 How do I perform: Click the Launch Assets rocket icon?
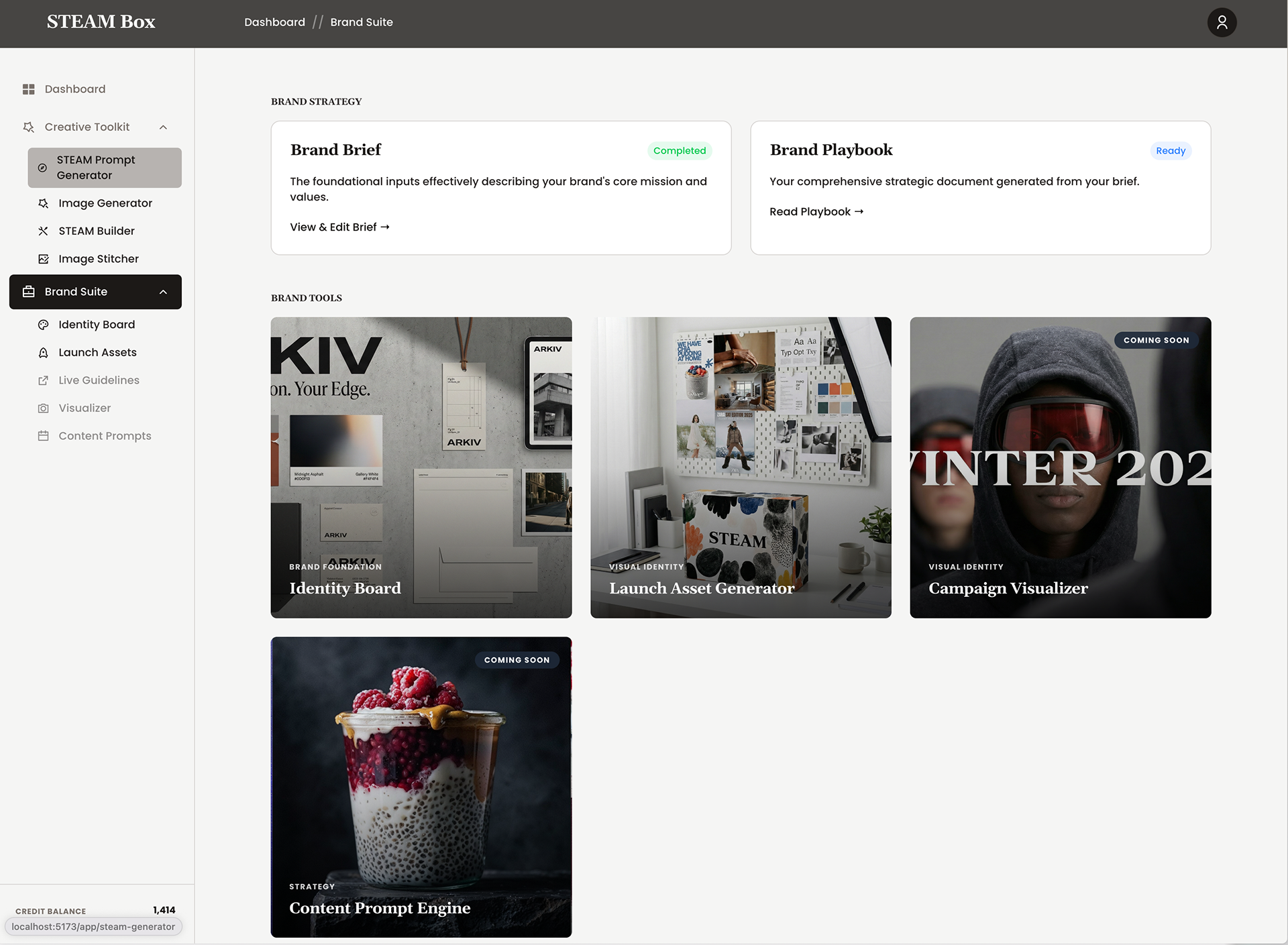click(44, 353)
